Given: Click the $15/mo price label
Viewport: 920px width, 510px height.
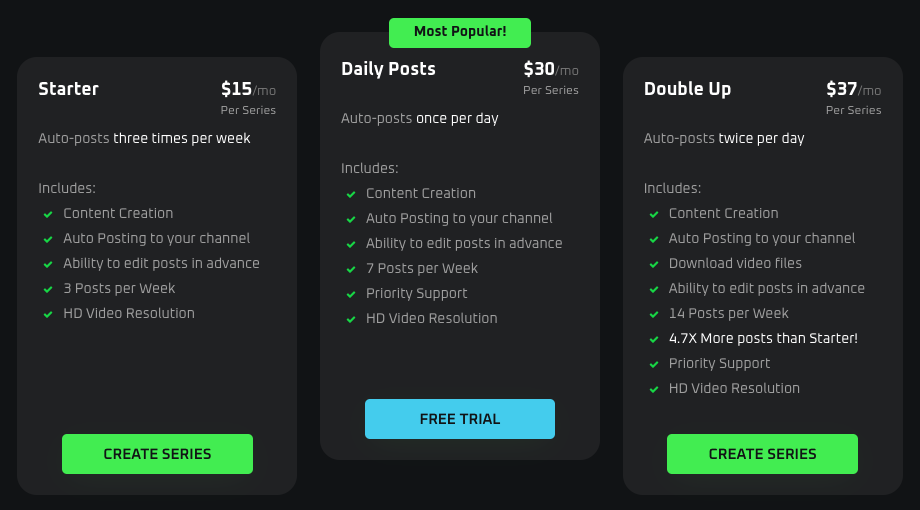Looking at the screenshot, I should point(248,89).
